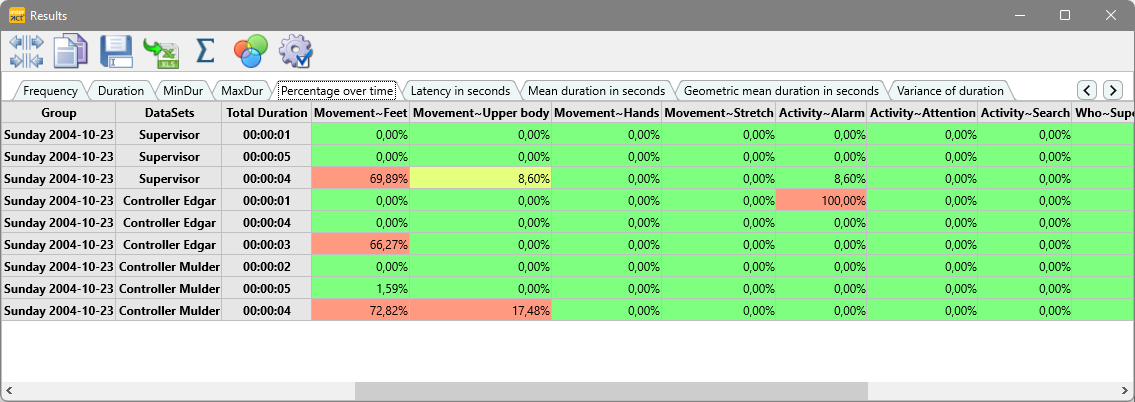The width and height of the screenshot is (1135, 402).
Task: Select the 72,82% Movement~Feet cell
Action: [361, 311]
